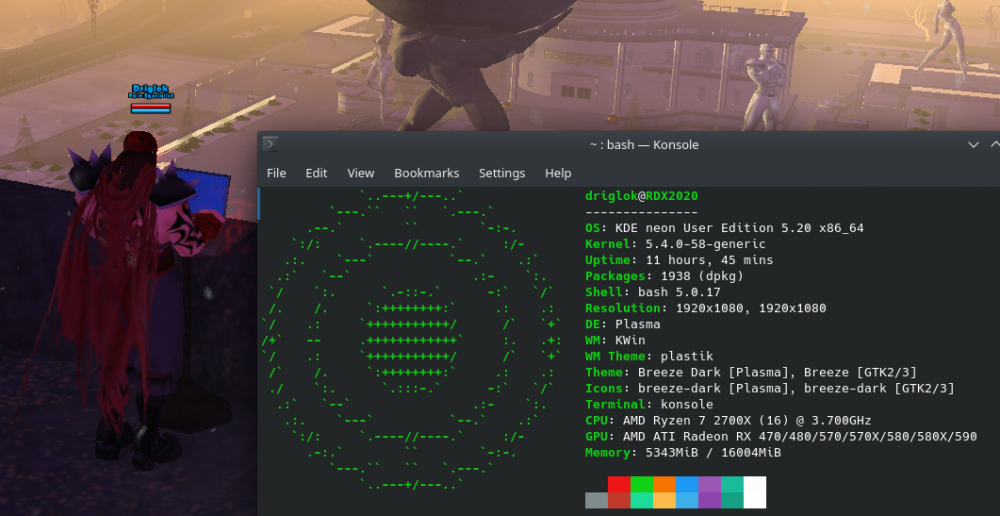1000x516 pixels.
Task: Open the Edit menu
Action: click(x=316, y=173)
